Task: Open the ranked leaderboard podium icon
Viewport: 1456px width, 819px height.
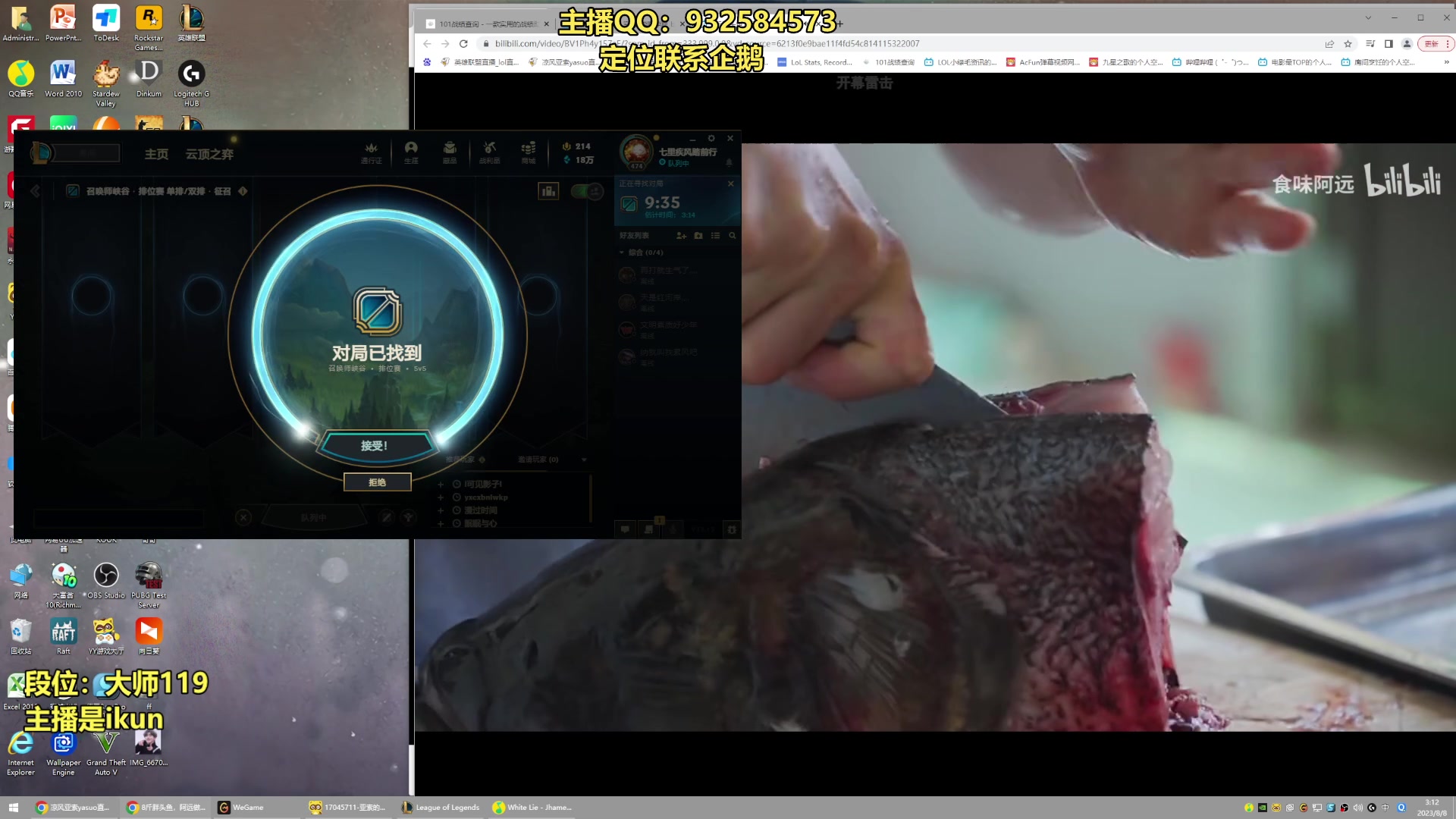Action: (548, 191)
